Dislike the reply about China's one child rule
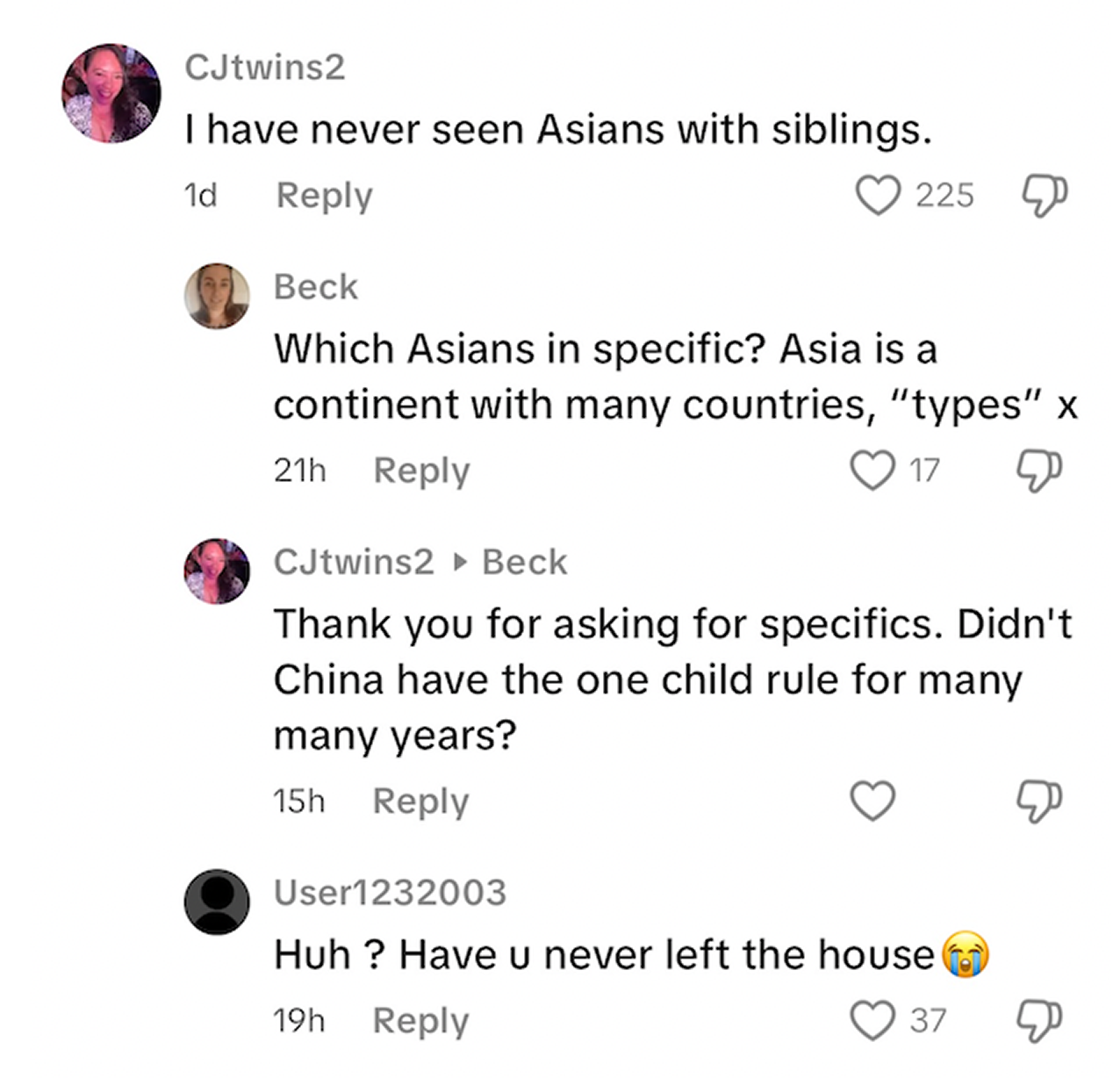 coord(1039,801)
